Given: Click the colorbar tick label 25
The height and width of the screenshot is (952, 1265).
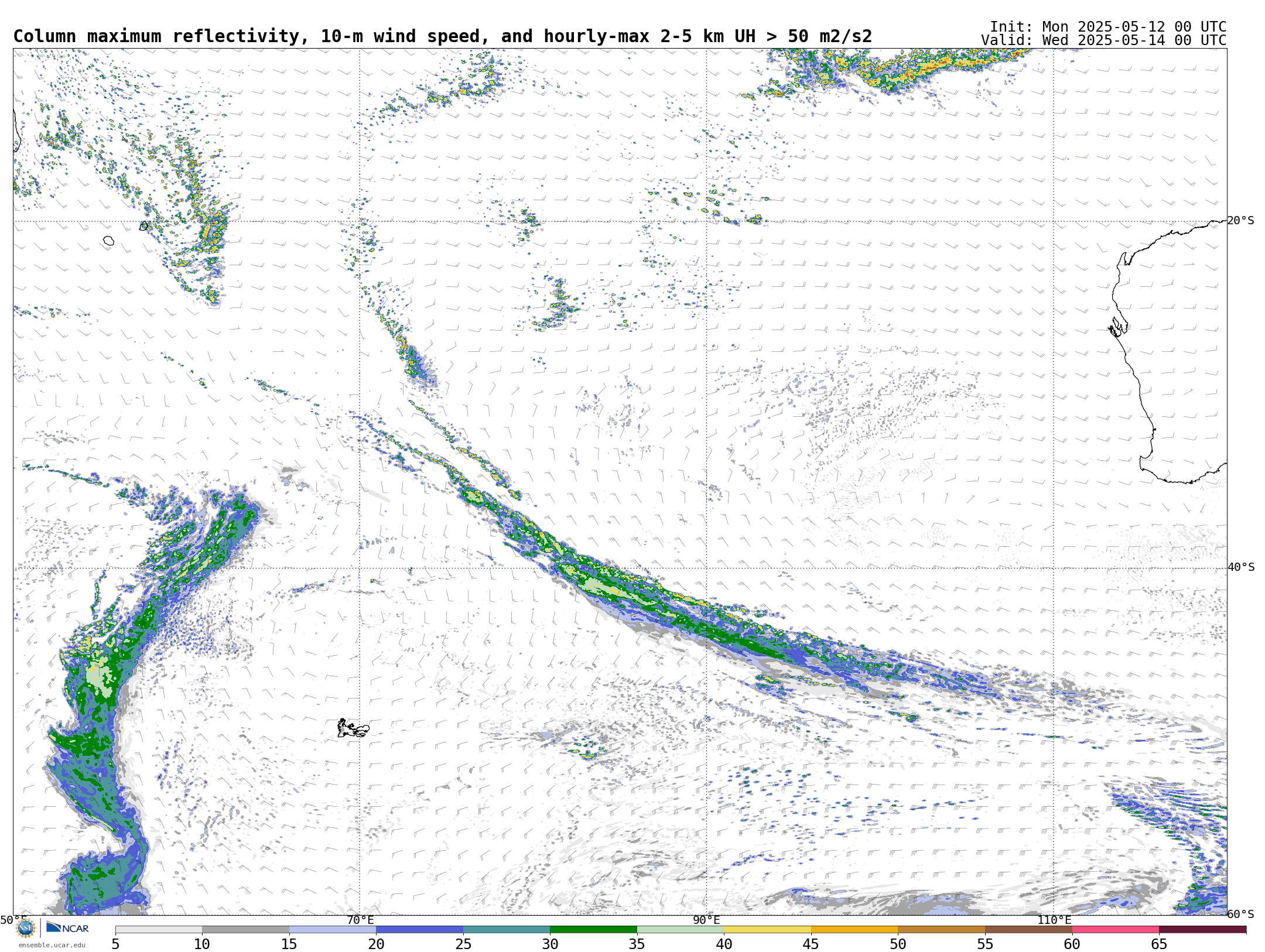Looking at the screenshot, I should pos(463,944).
